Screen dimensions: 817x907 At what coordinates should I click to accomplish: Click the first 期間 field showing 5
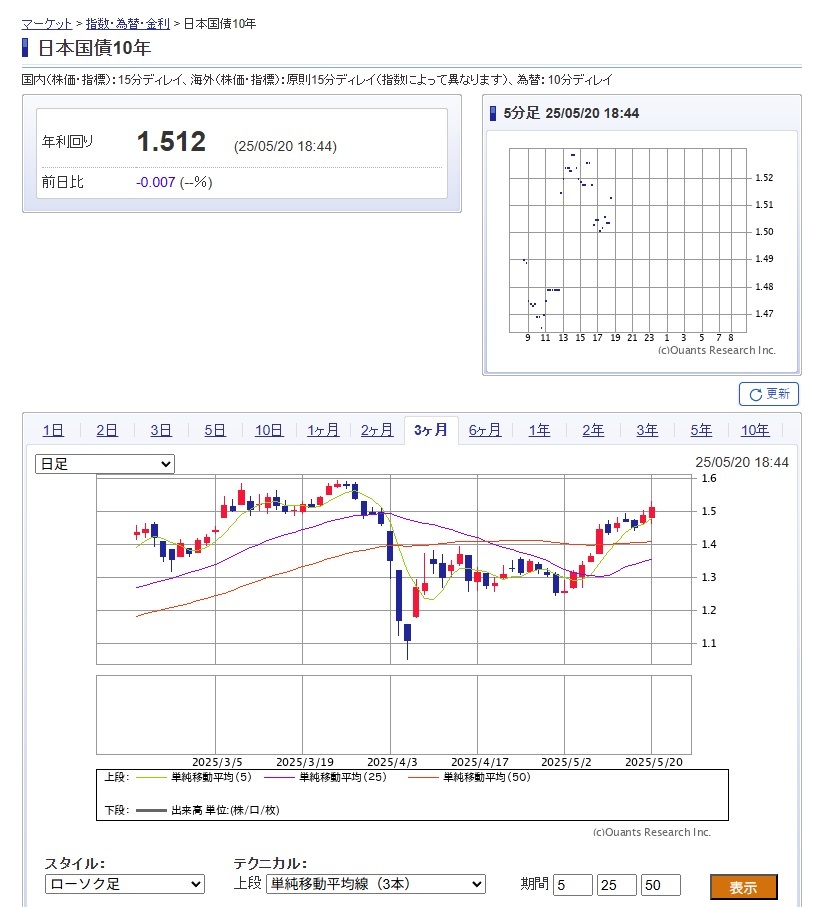573,885
